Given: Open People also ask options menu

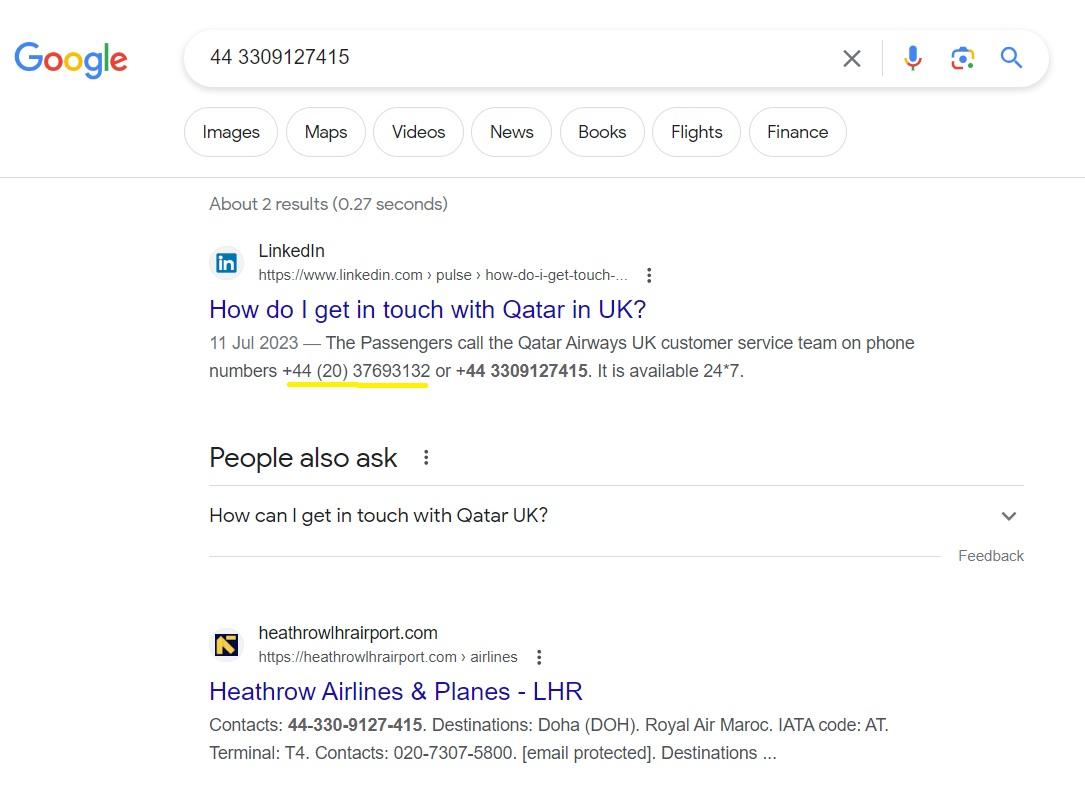Looking at the screenshot, I should [426, 457].
